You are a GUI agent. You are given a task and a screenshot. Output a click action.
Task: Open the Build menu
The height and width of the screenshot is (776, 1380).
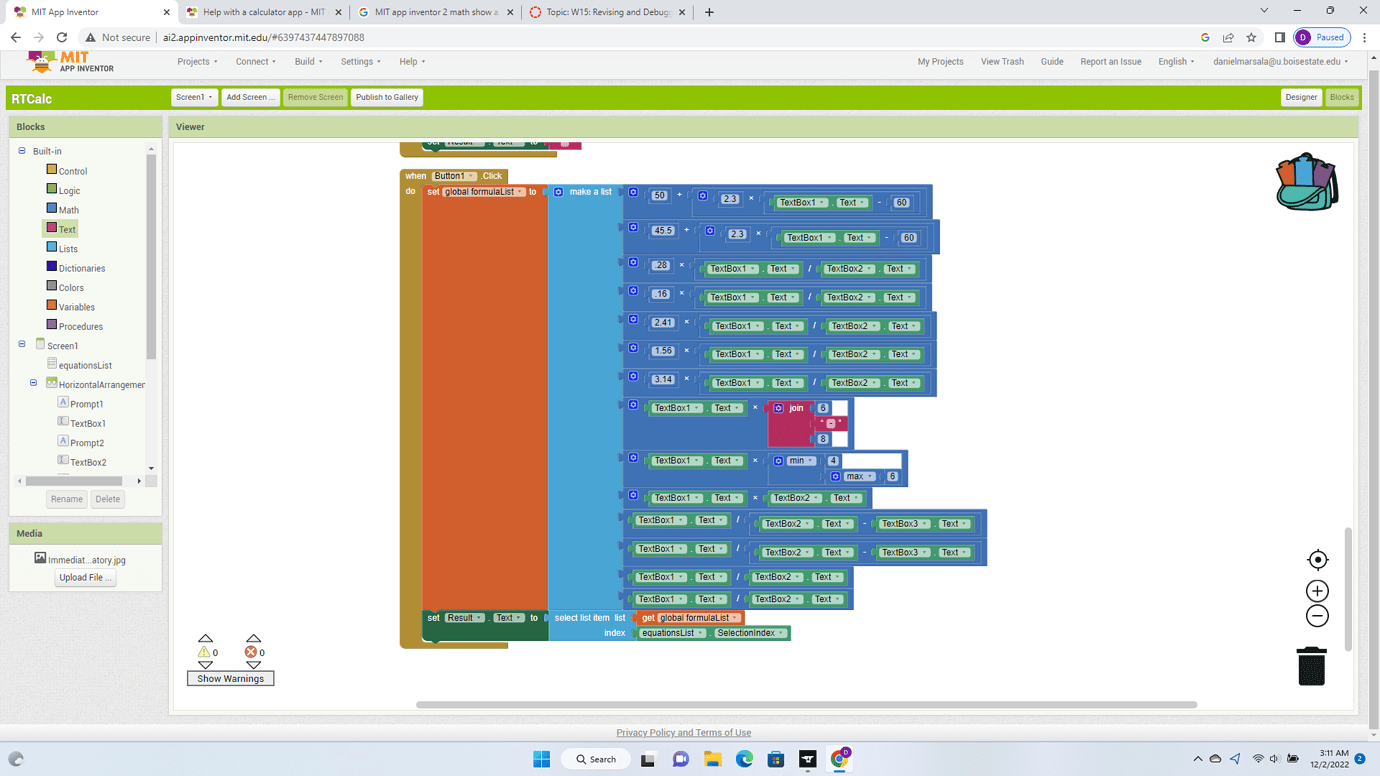coord(307,61)
